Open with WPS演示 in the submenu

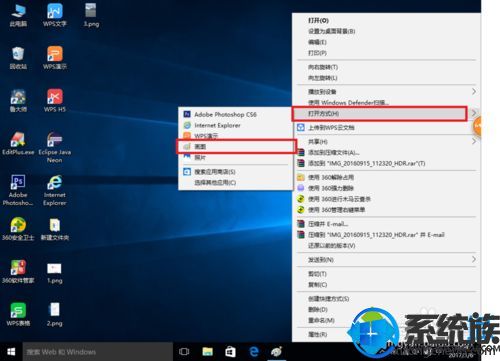[236, 136]
